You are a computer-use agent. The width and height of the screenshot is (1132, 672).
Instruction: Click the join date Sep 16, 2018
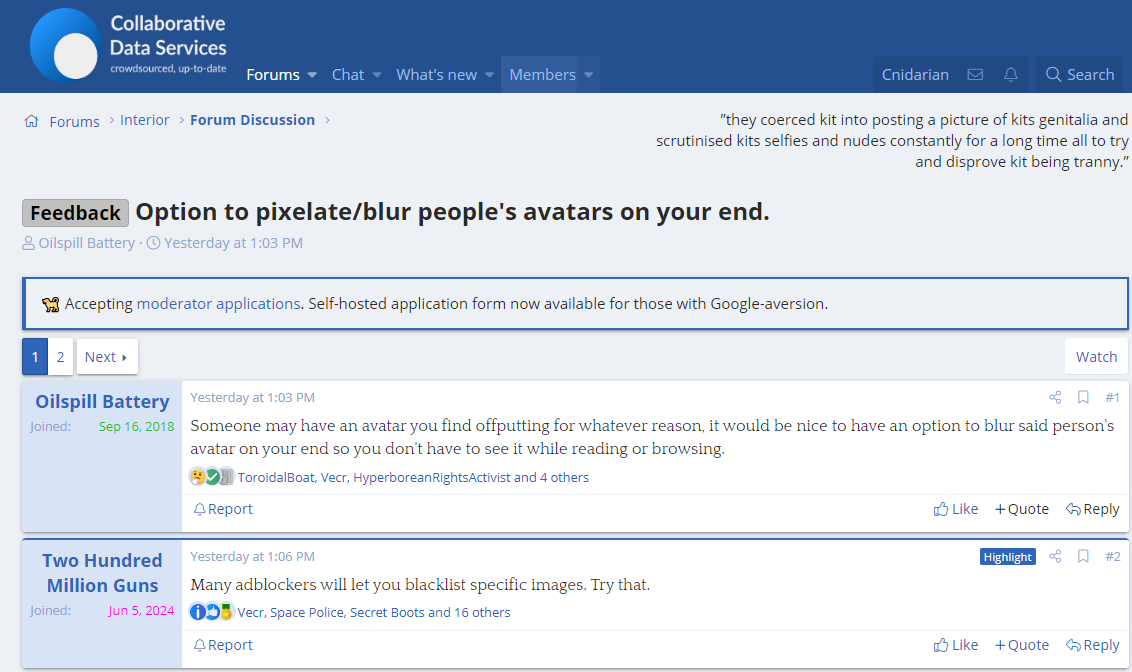click(x=136, y=427)
